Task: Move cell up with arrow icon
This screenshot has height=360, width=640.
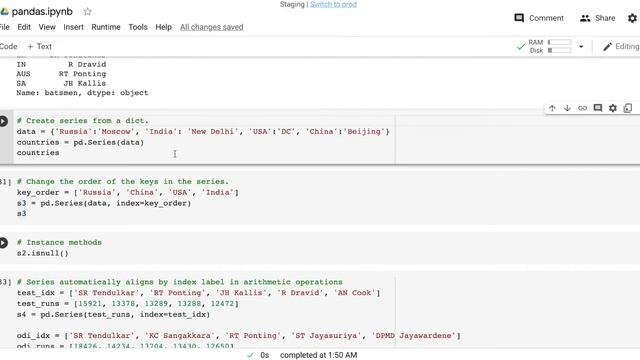Action: (552, 108)
